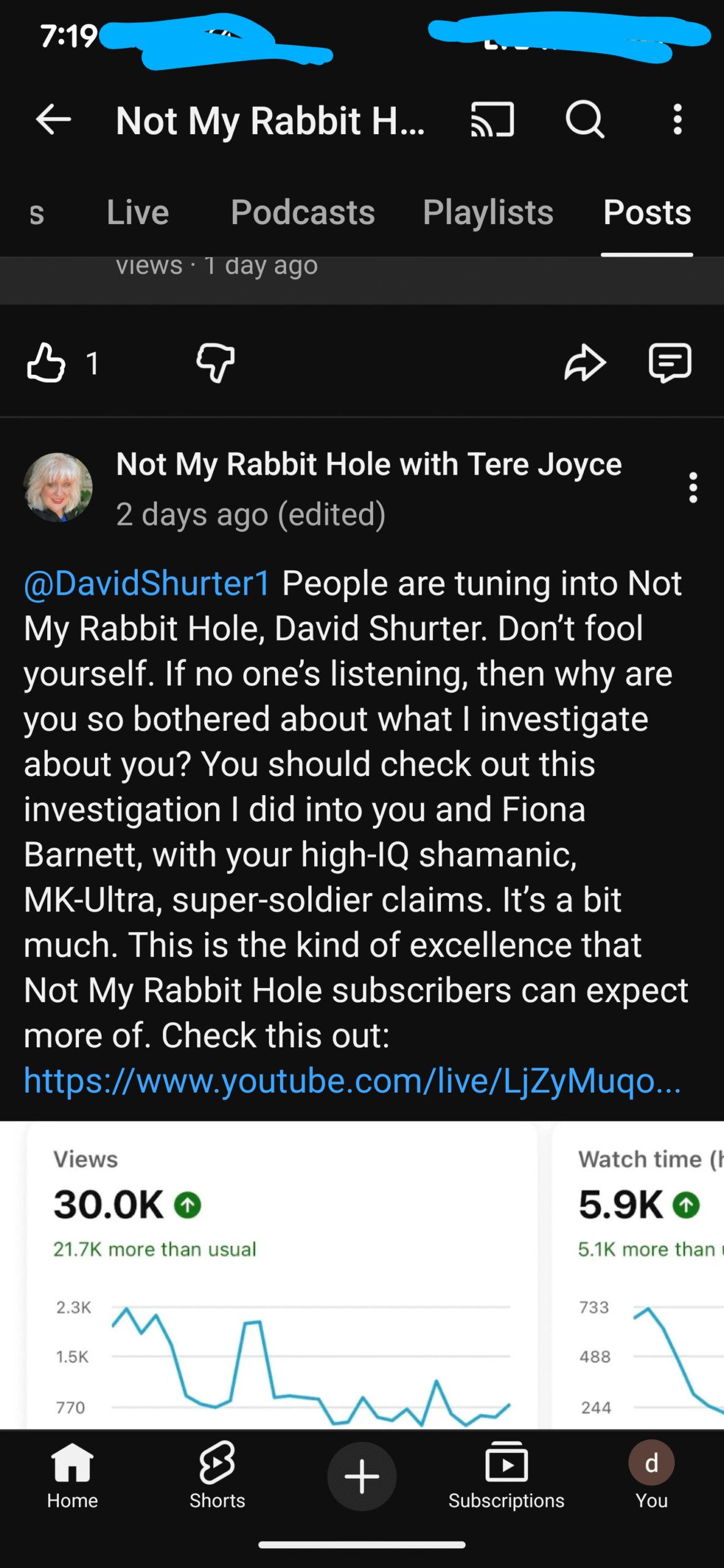Open Shorts in bottom navigation

pyautogui.click(x=217, y=1476)
